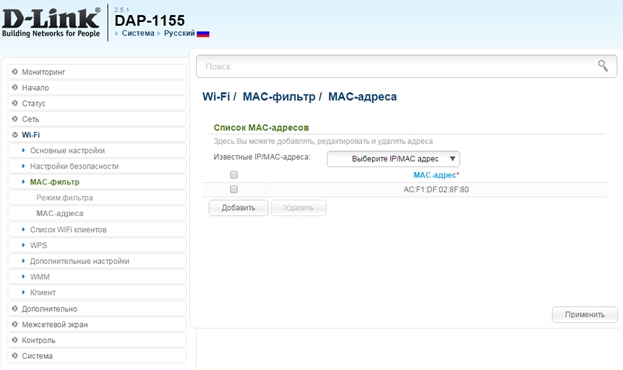Click the circle icon next to Статус

pyautogui.click(x=15, y=103)
